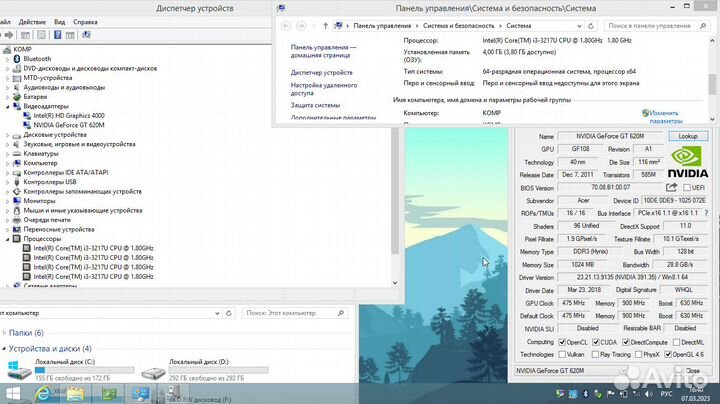Click the Explorer search magnifier icon
The image size is (720, 404).
(x=341, y=313)
